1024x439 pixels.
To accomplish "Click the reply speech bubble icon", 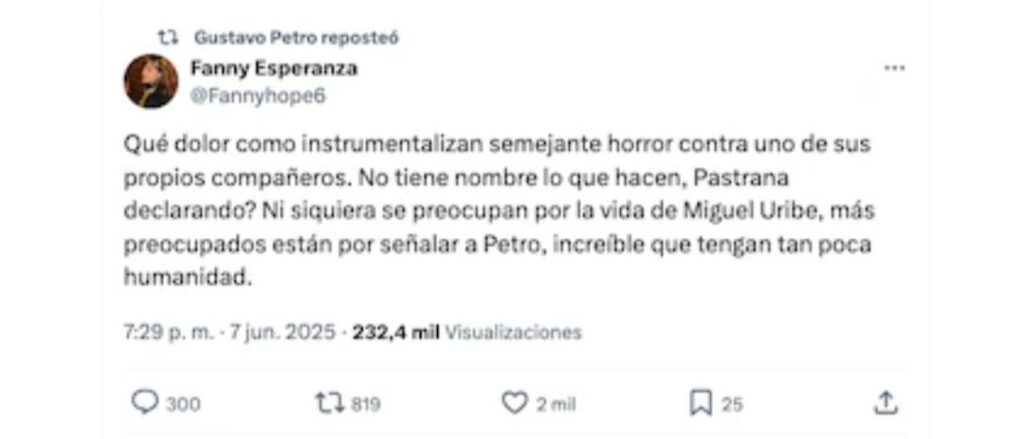I will click(145, 402).
